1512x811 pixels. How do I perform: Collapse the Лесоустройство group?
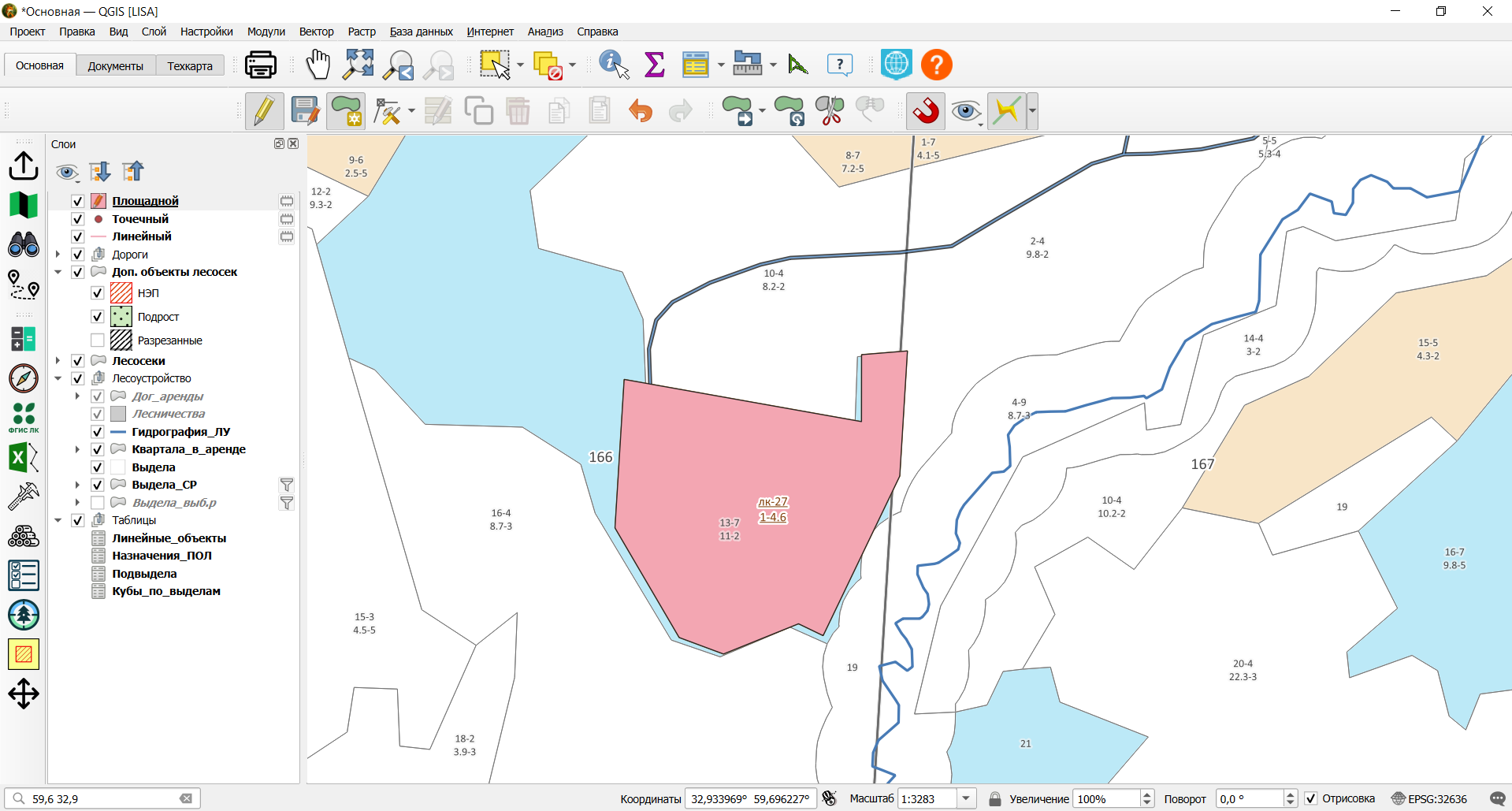pos(58,378)
